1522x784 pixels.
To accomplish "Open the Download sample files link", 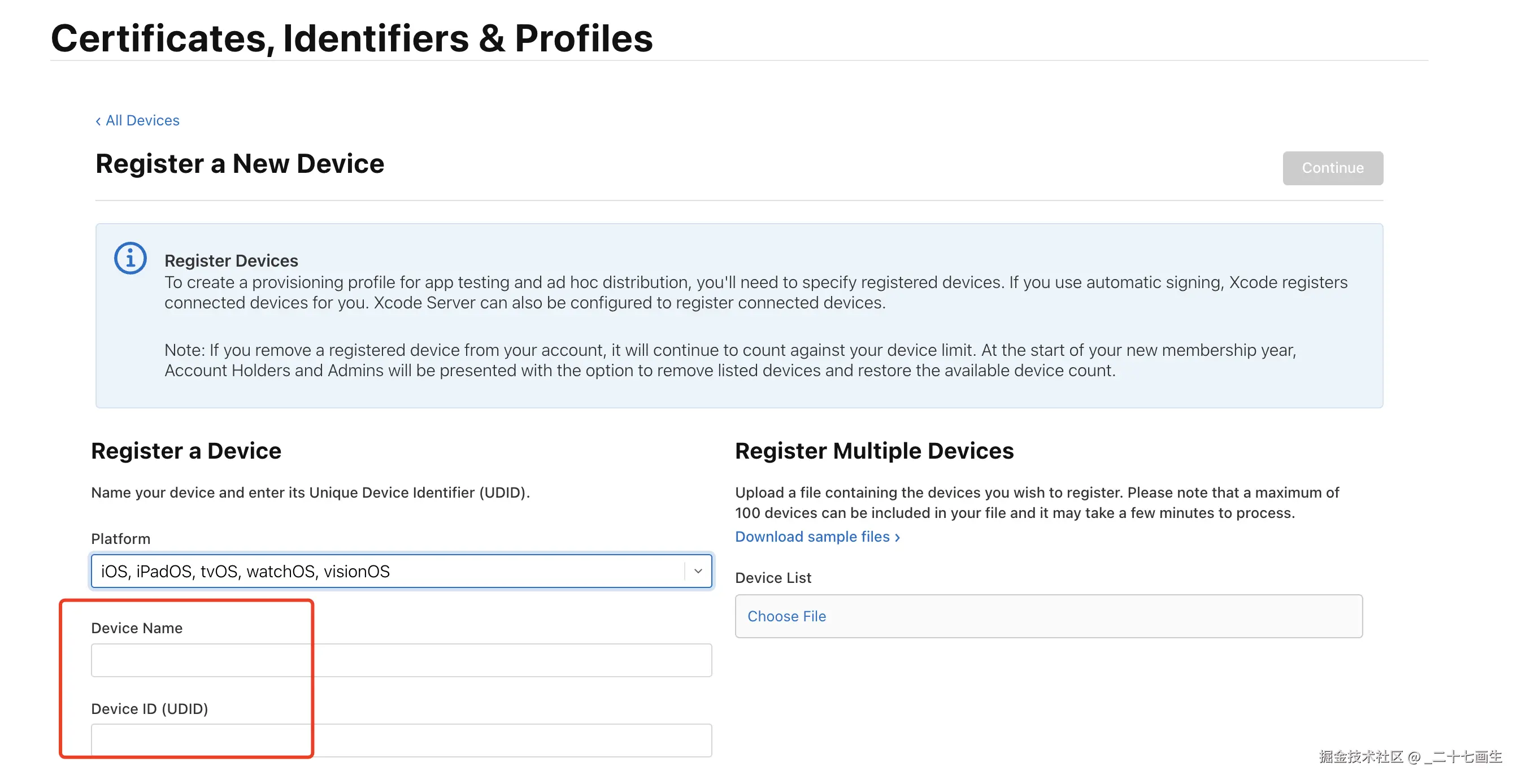I will (817, 537).
